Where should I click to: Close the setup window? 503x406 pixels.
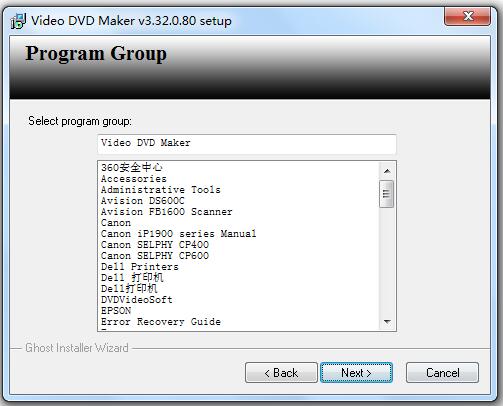click(x=467, y=16)
